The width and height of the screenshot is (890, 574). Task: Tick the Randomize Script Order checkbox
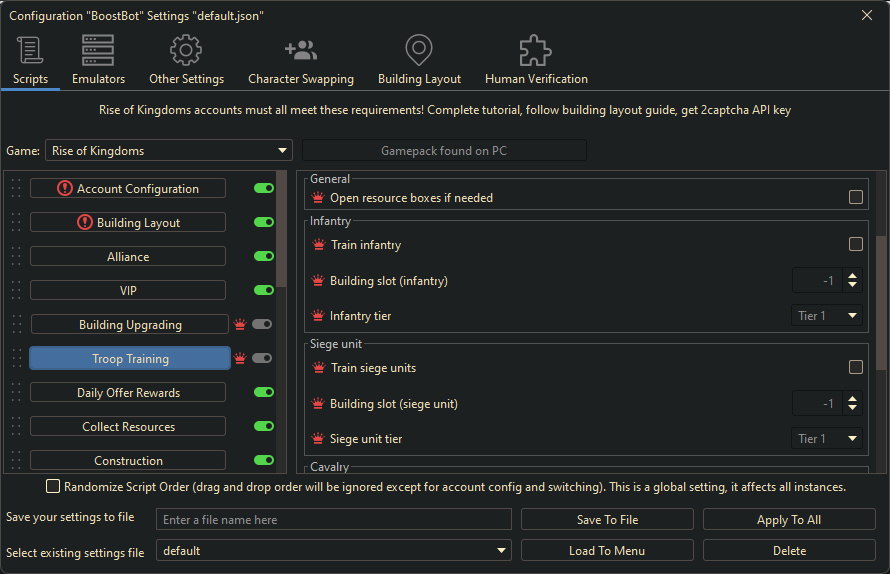coord(53,487)
